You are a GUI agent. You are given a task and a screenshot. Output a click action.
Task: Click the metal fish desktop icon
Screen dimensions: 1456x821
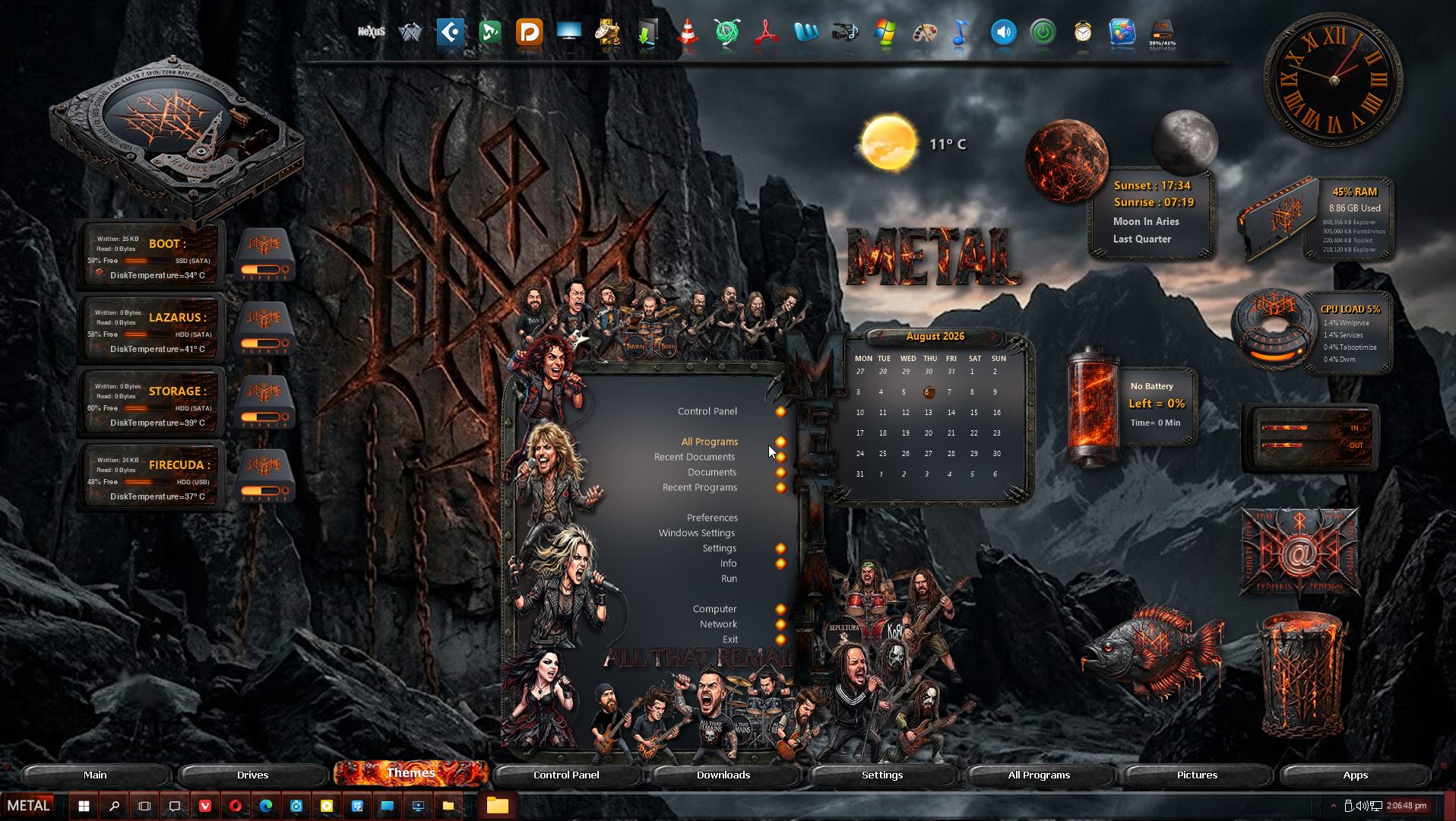[1153, 652]
